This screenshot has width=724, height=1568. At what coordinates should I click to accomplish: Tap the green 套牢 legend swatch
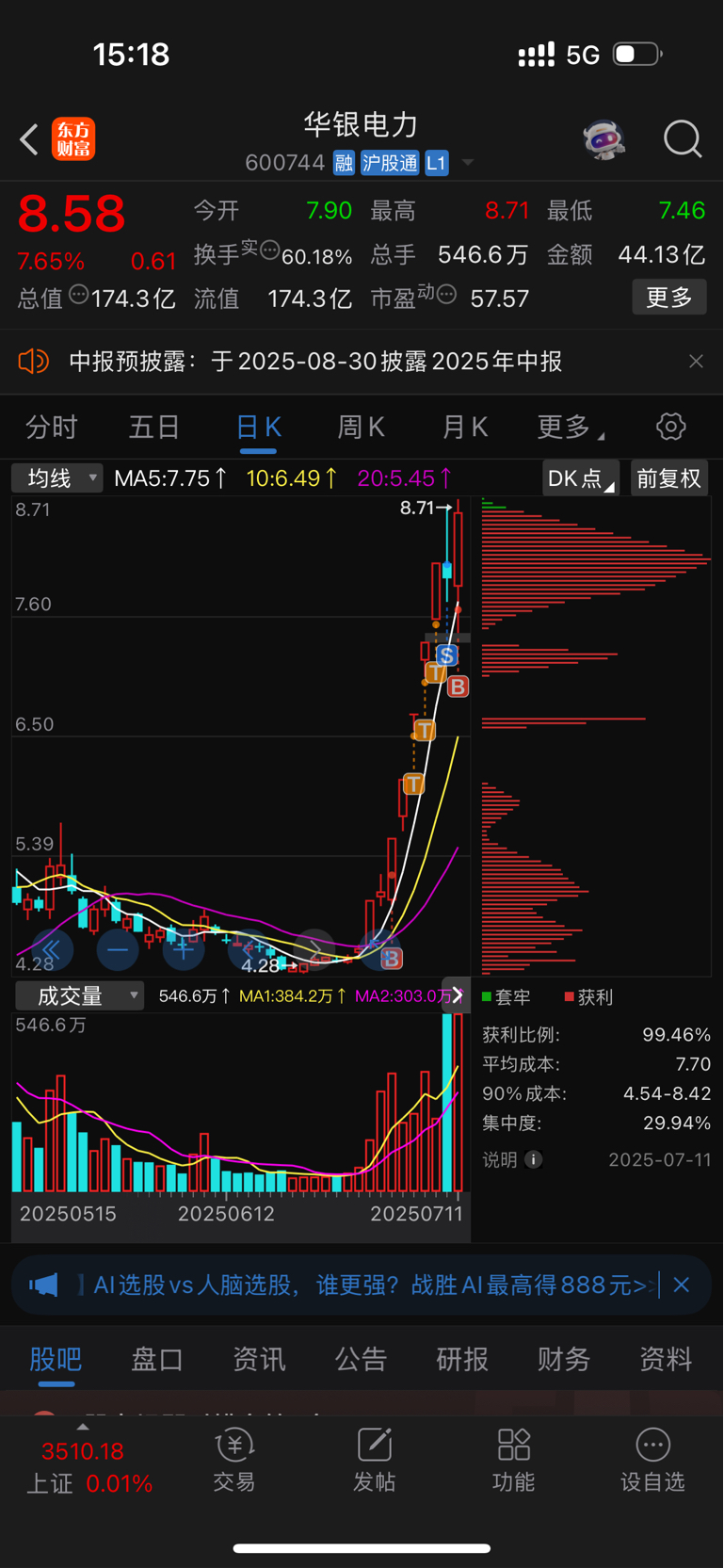tap(487, 996)
